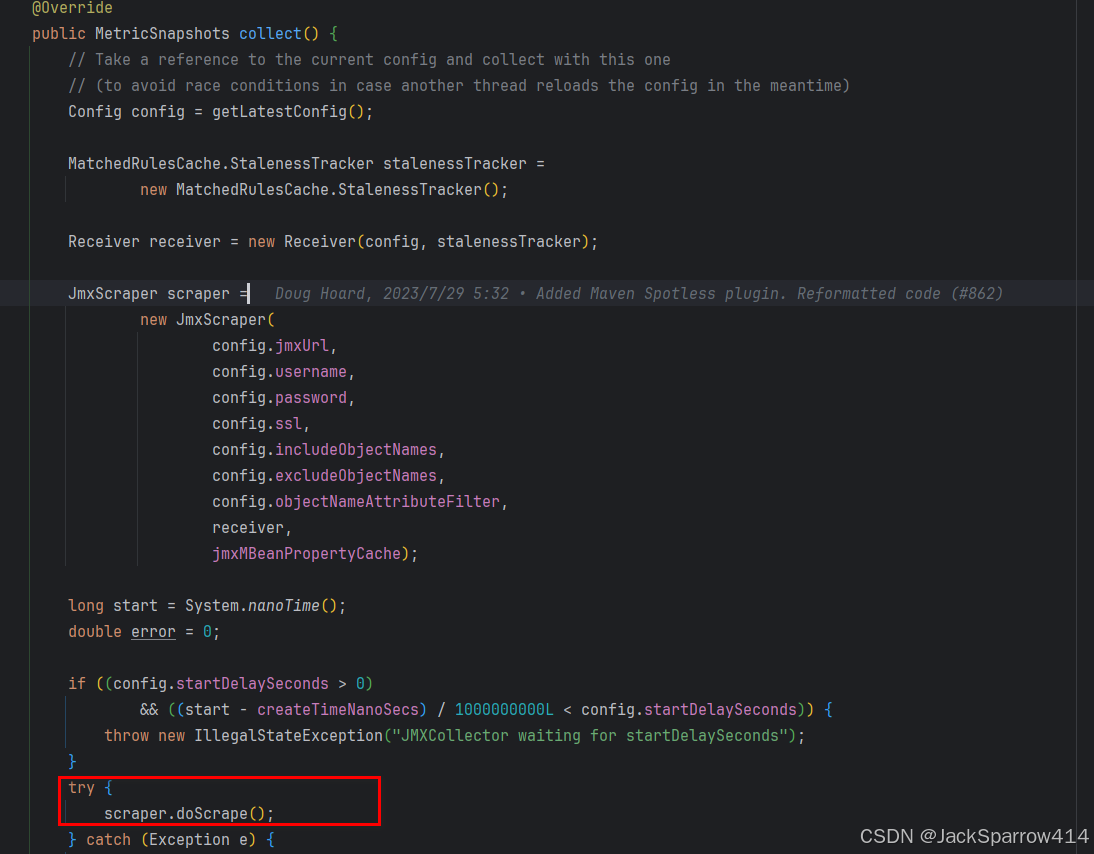Click the getLatestConfig() call
The height and width of the screenshot is (854, 1094).
point(288,112)
